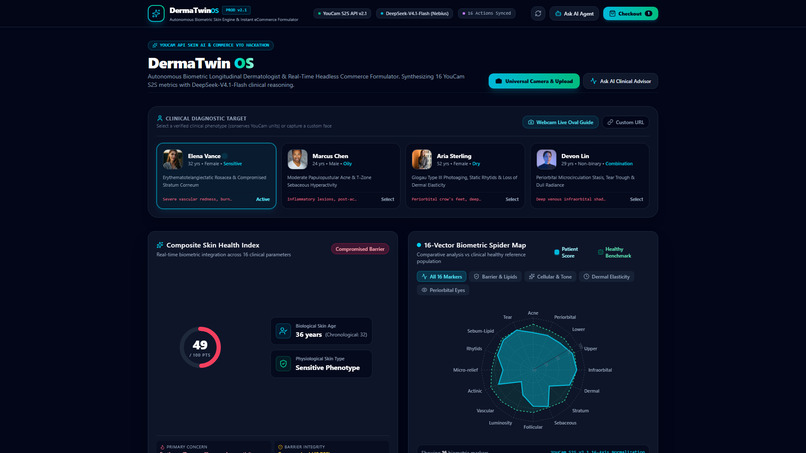806x453 pixels.
Task: Click the Rhytids axis label
Action: click(x=474, y=349)
